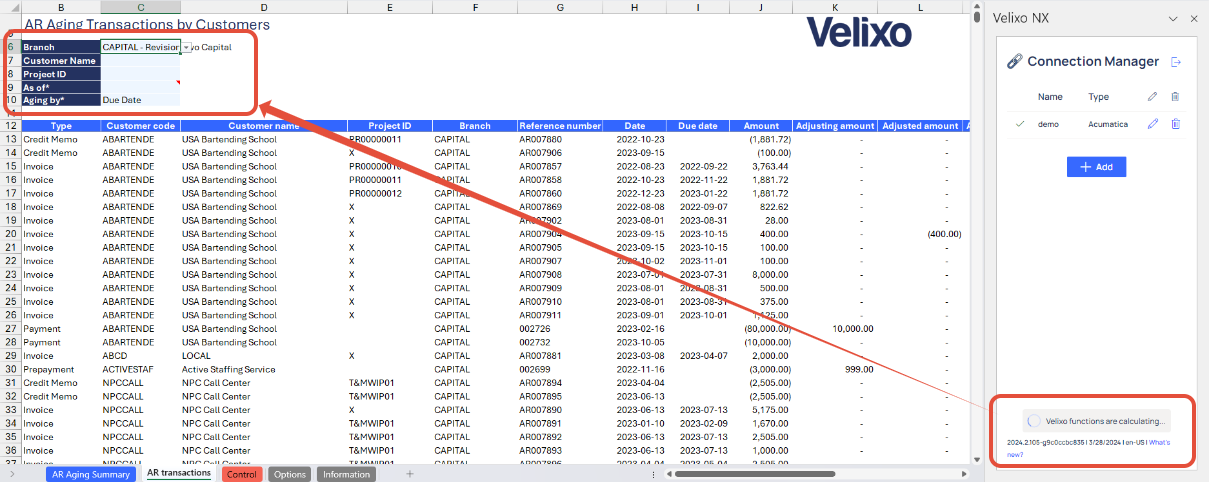Select the adjusting amount cell 10,000.00
The width and height of the screenshot is (1209, 482).
click(835, 328)
